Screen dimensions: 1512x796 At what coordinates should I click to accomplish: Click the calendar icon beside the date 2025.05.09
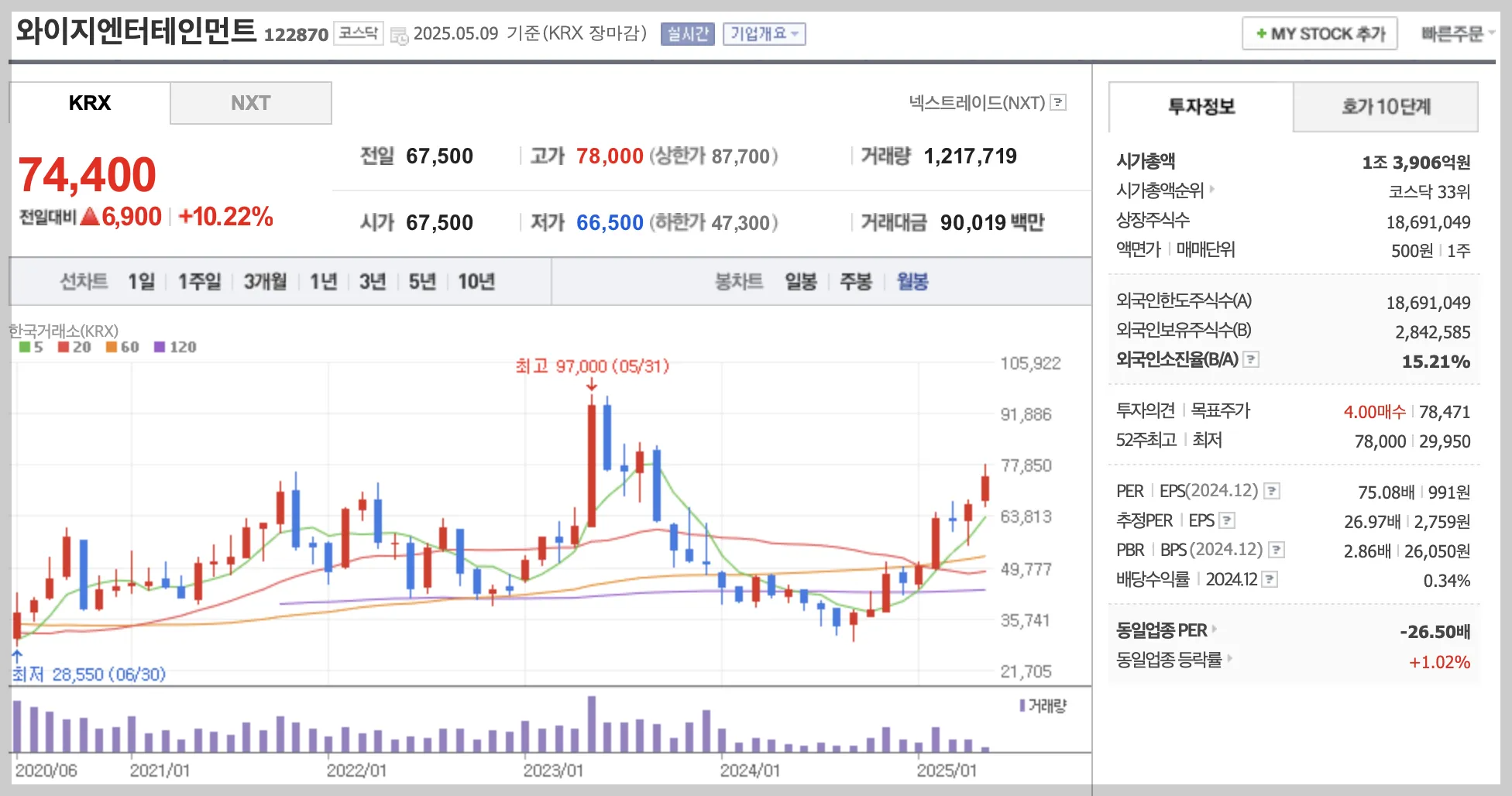(399, 35)
